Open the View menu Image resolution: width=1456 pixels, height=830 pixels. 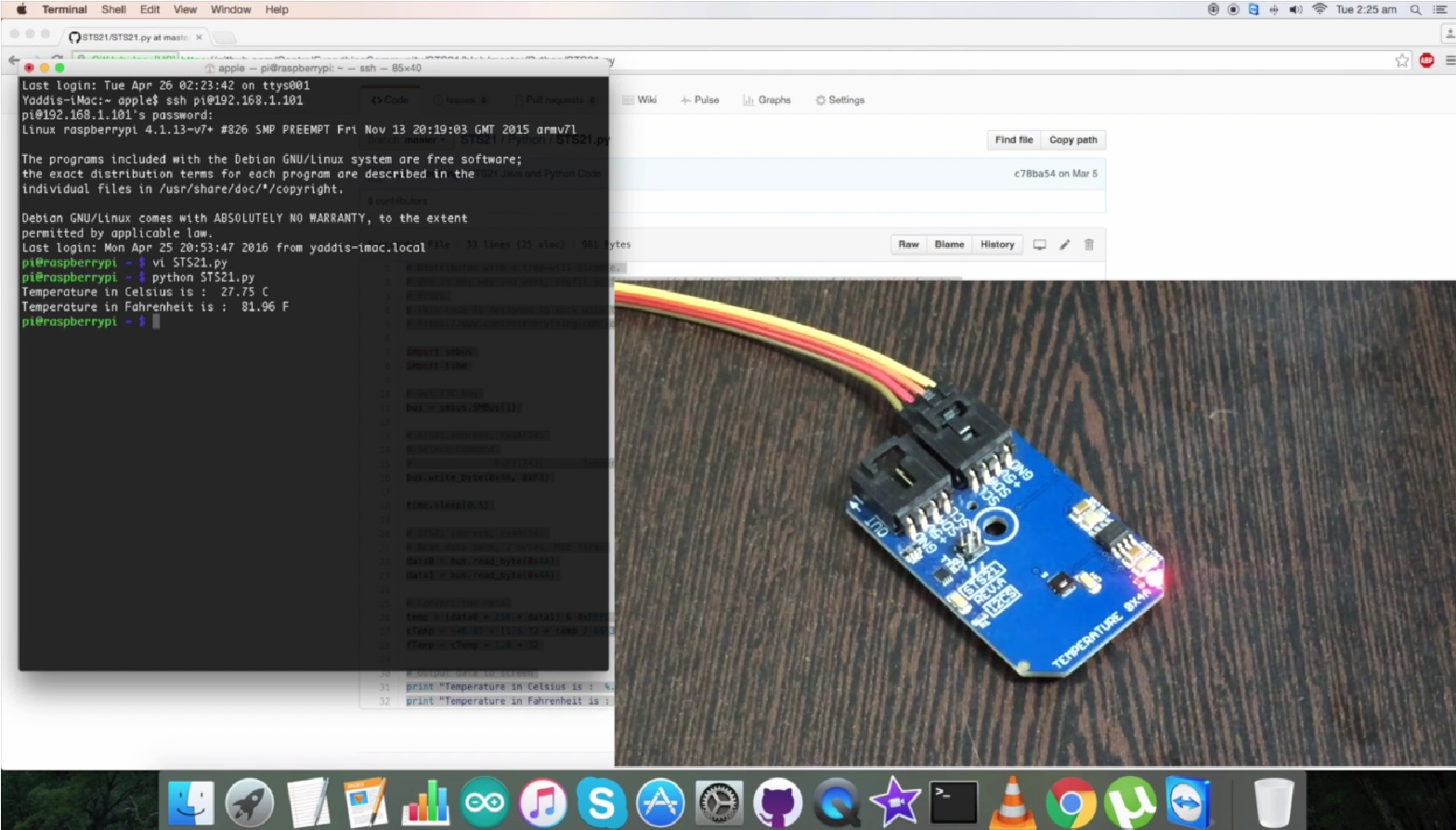[x=185, y=9]
